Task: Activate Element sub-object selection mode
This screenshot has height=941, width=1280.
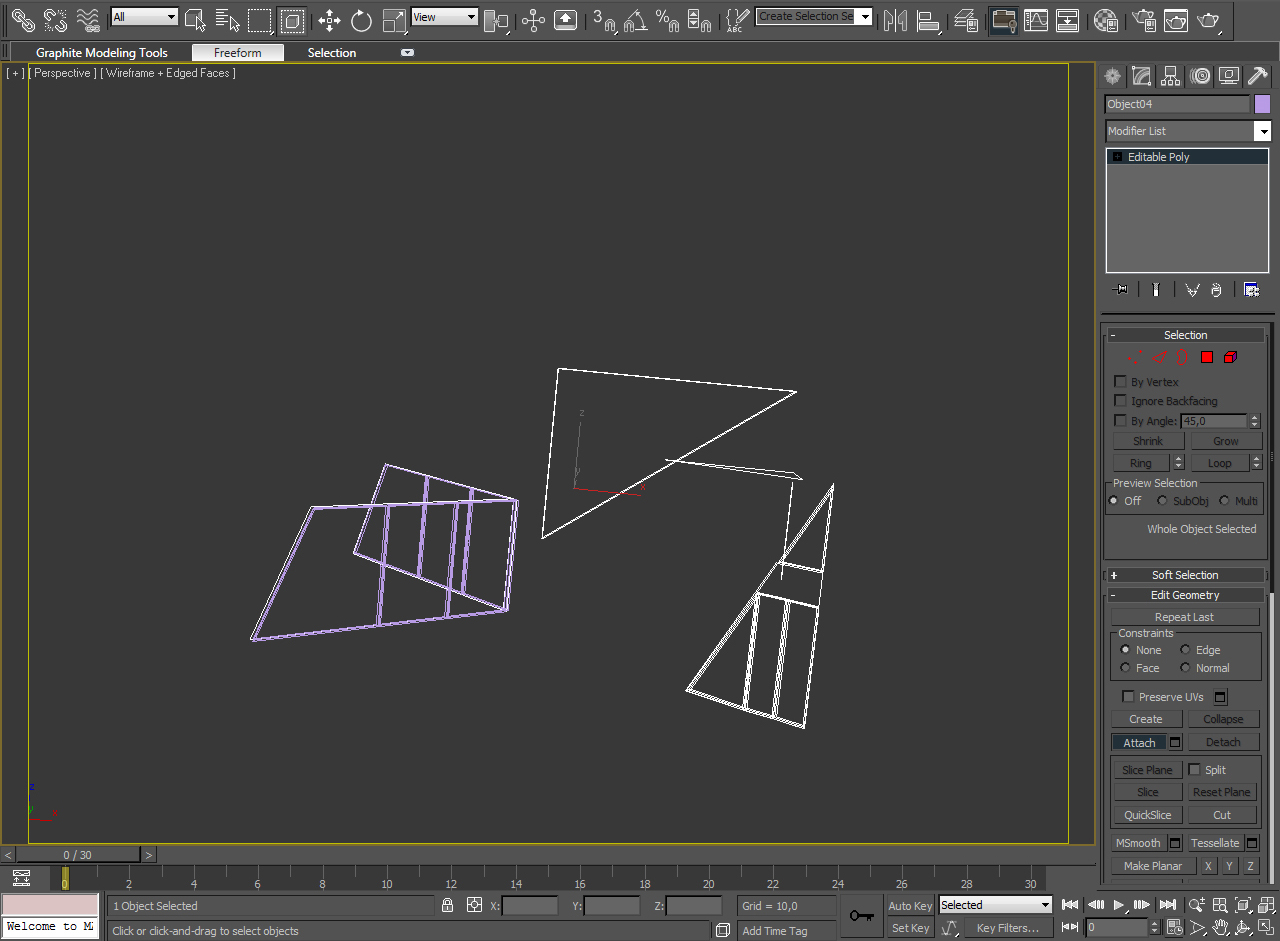Action: (1231, 357)
